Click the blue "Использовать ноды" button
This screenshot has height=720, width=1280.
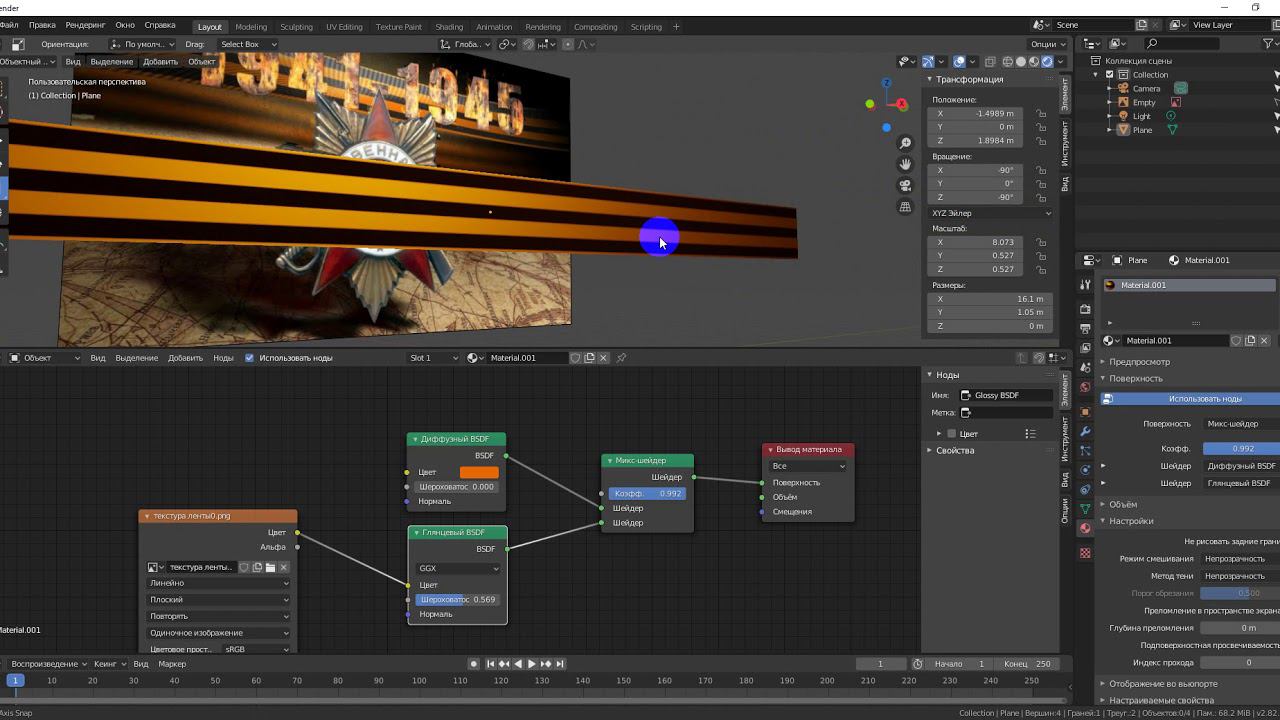pyautogui.click(x=1204, y=399)
